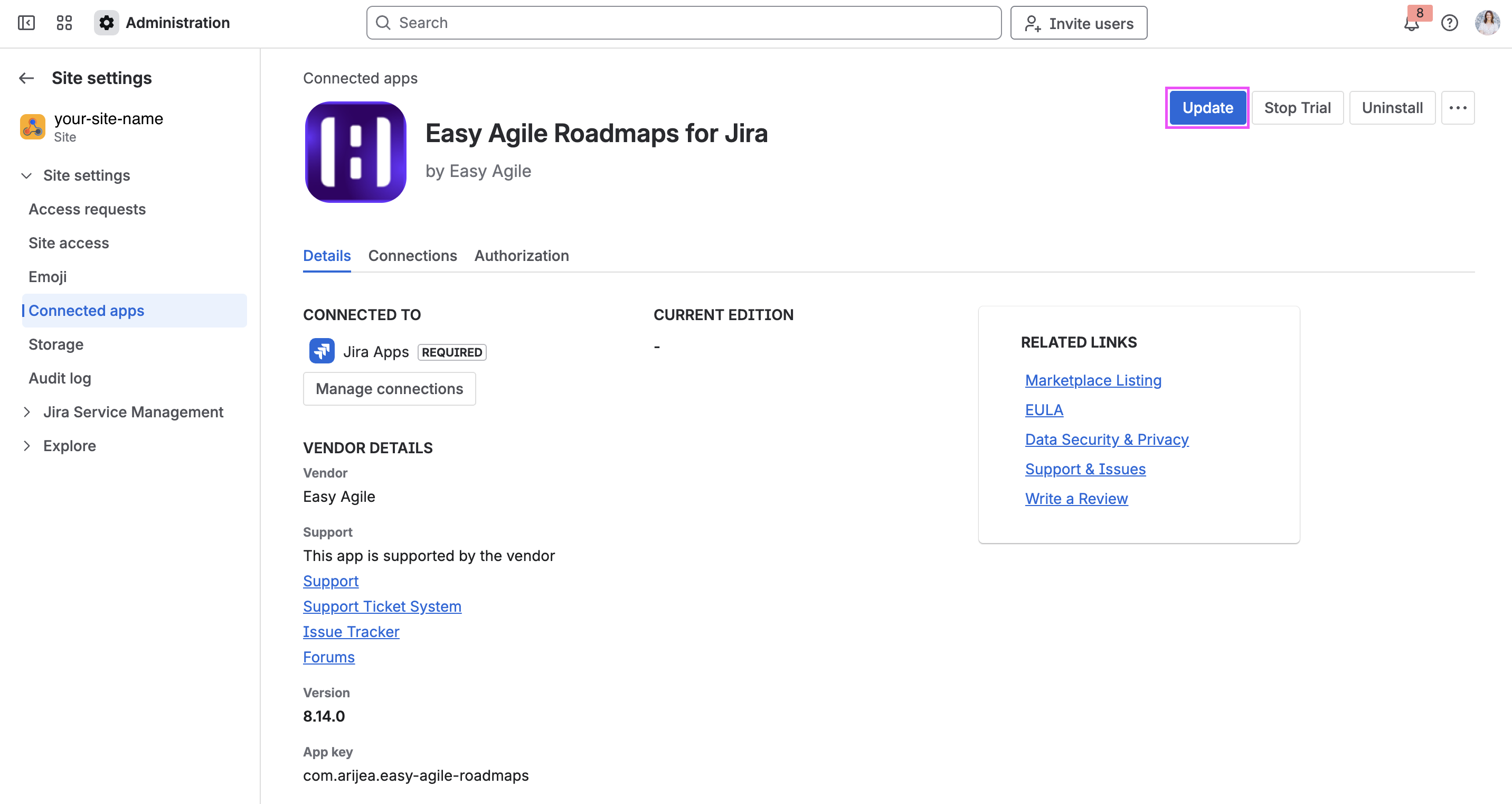Screen dimensions: 1512x804
Task: Collapse the sidebar using the panel icon
Action: click(26, 23)
